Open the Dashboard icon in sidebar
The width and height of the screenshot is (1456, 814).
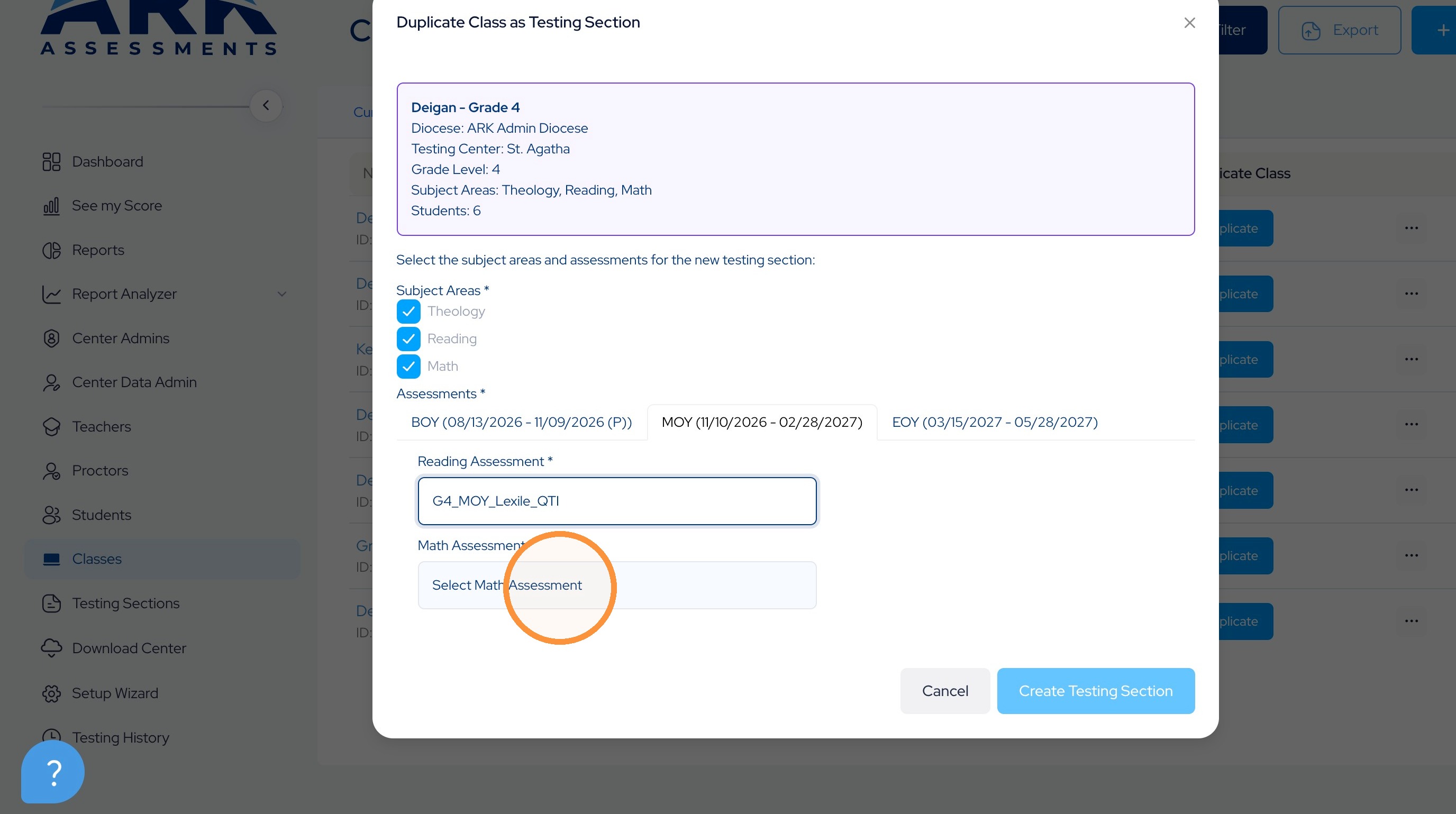(x=51, y=161)
